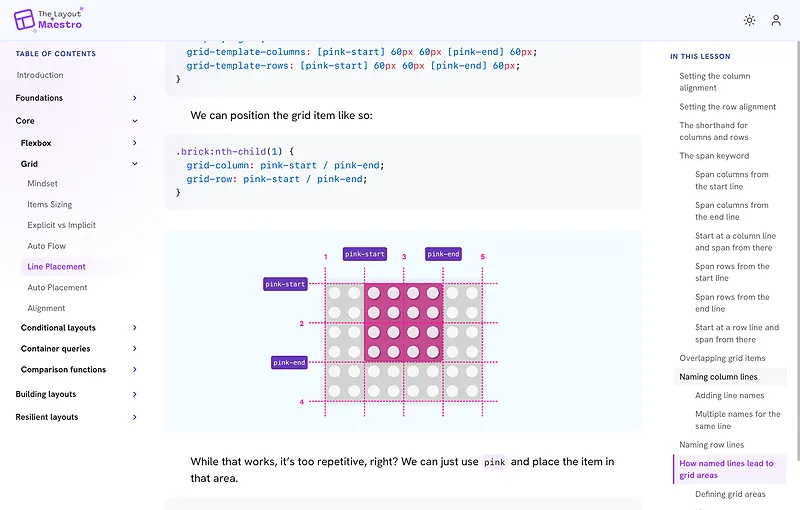Toggle the light/dark theme sun icon
Screen dimensions: 800x510
tap(749, 20)
